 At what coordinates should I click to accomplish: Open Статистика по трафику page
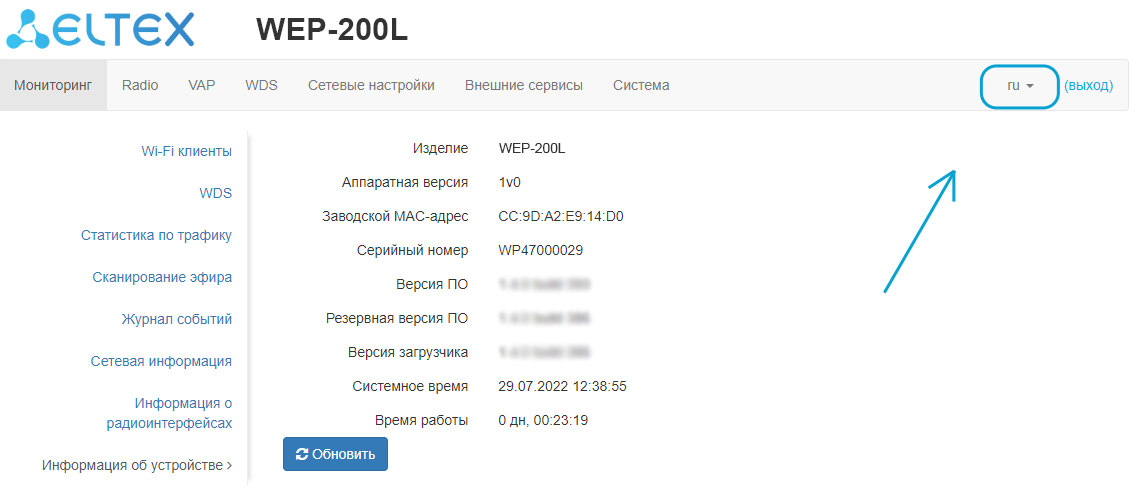(157, 235)
